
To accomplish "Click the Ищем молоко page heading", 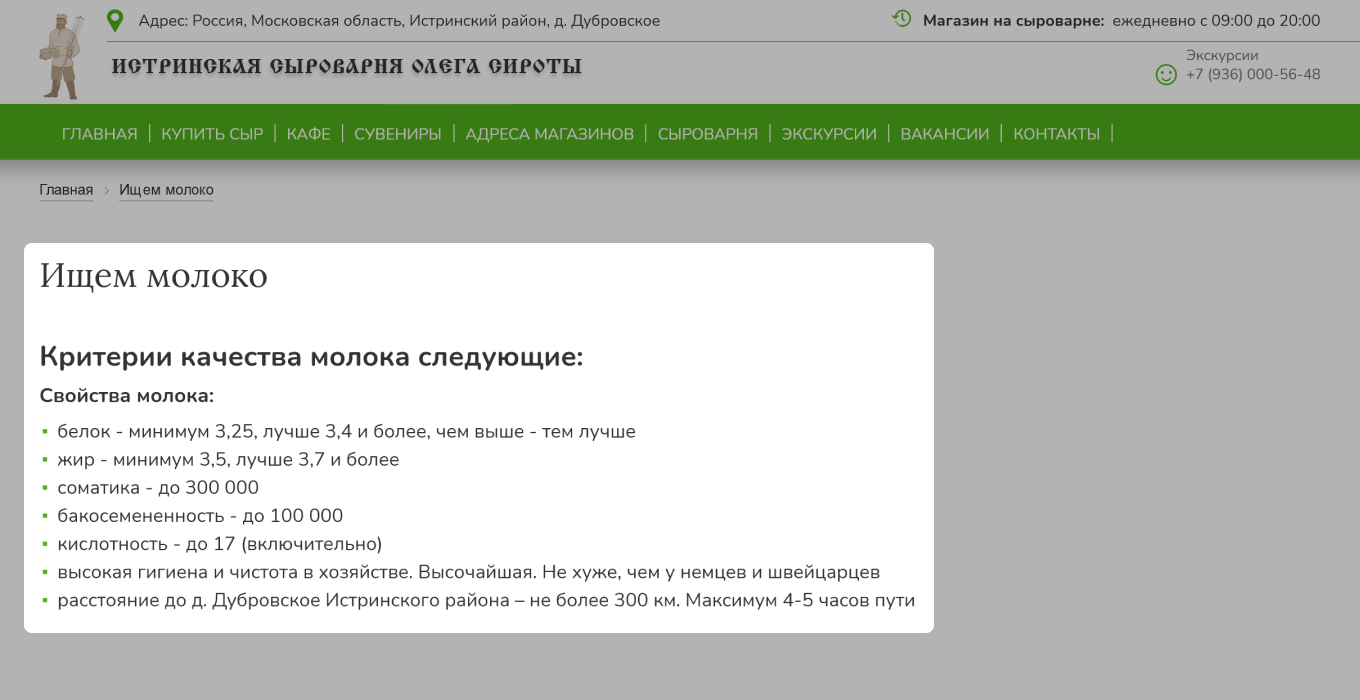I will [153, 277].
